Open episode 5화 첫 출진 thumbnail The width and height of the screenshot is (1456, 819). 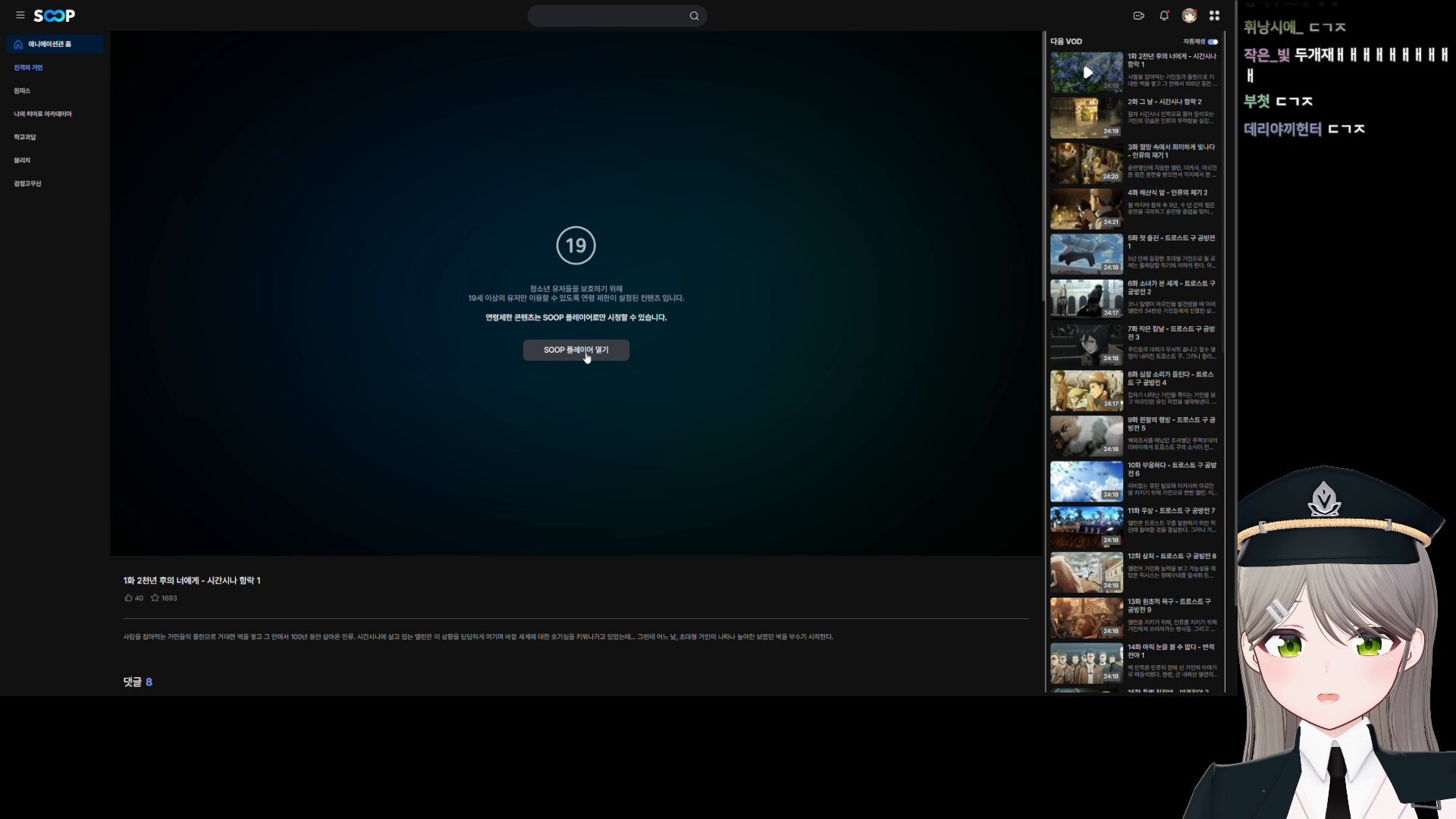point(1086,254)
